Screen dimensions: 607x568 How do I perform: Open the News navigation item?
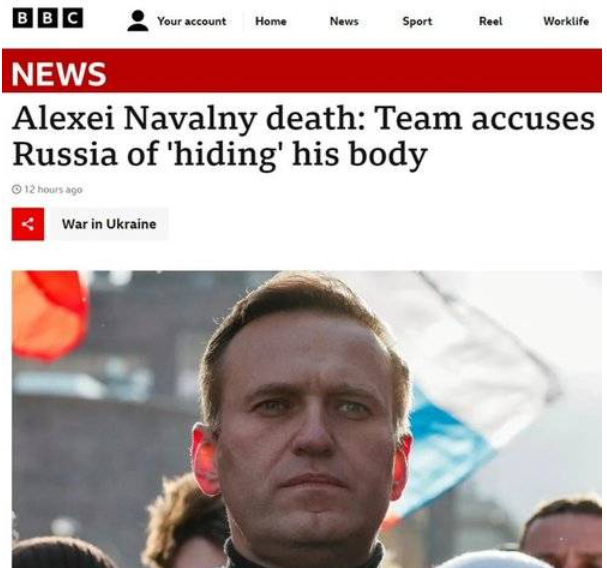[x=344, y=21]
